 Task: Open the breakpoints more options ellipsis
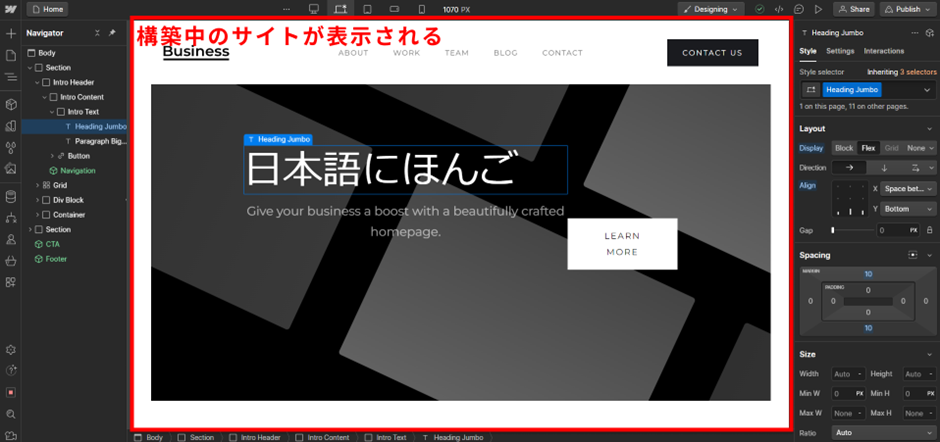point(286,9)
